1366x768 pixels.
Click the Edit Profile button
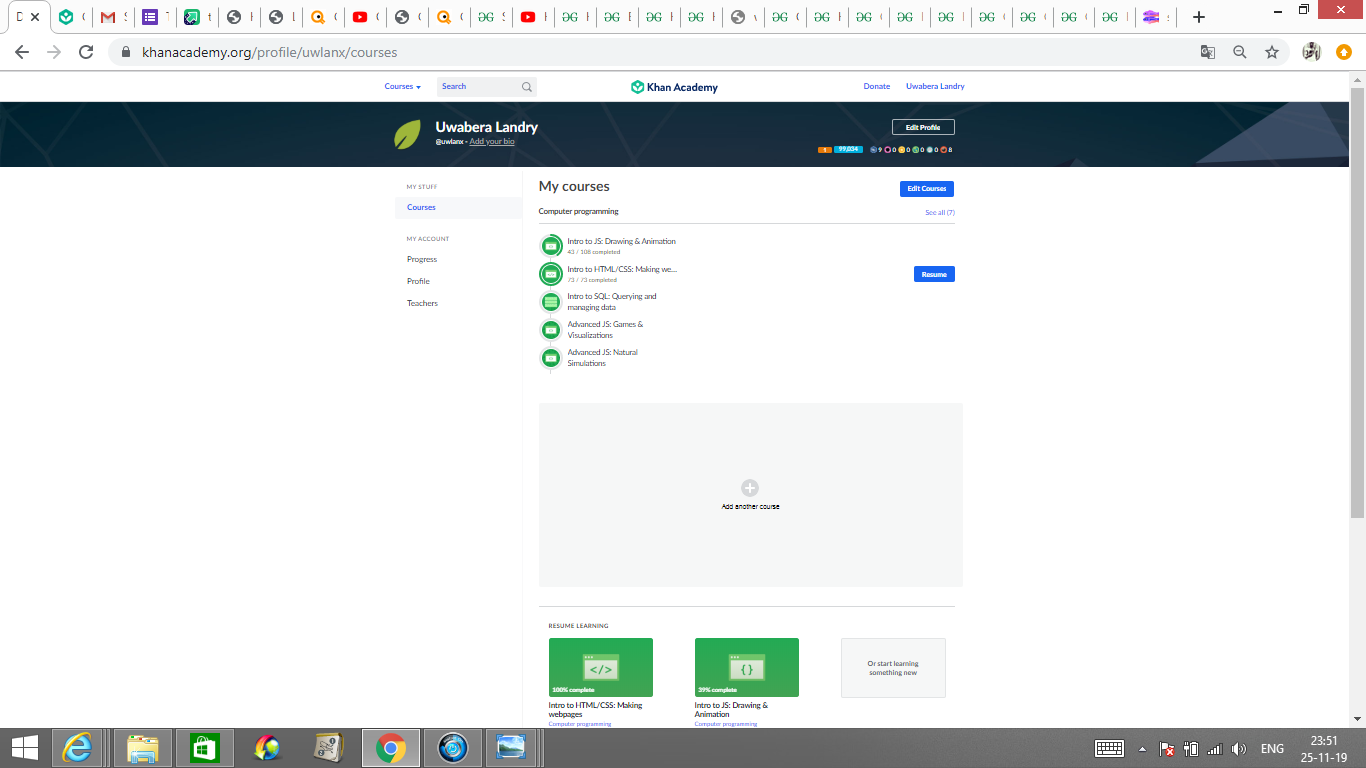pyautogui.click(x=923, y=127)
